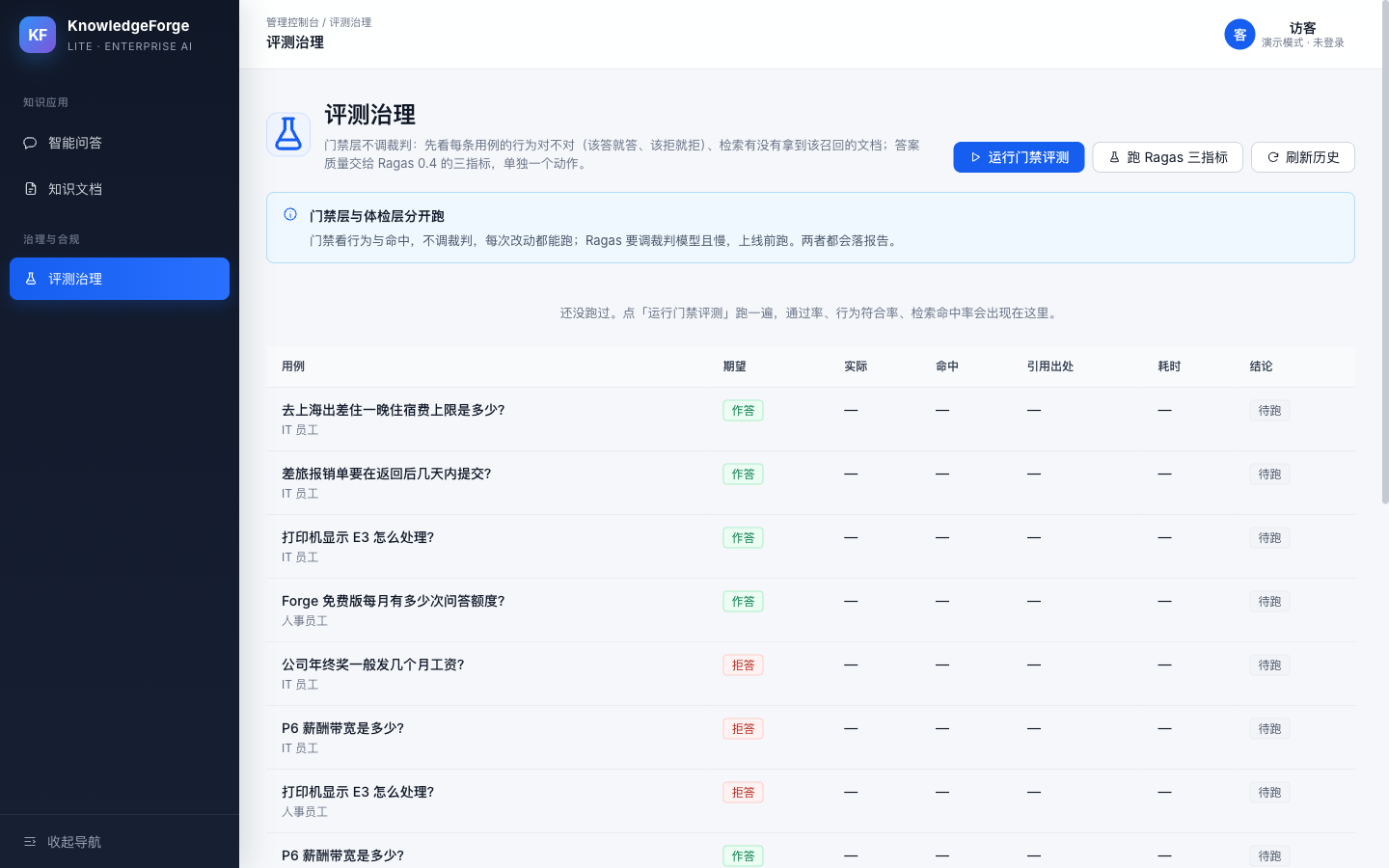Click the visitor avatar icon labeled 客

point(1239,35)
